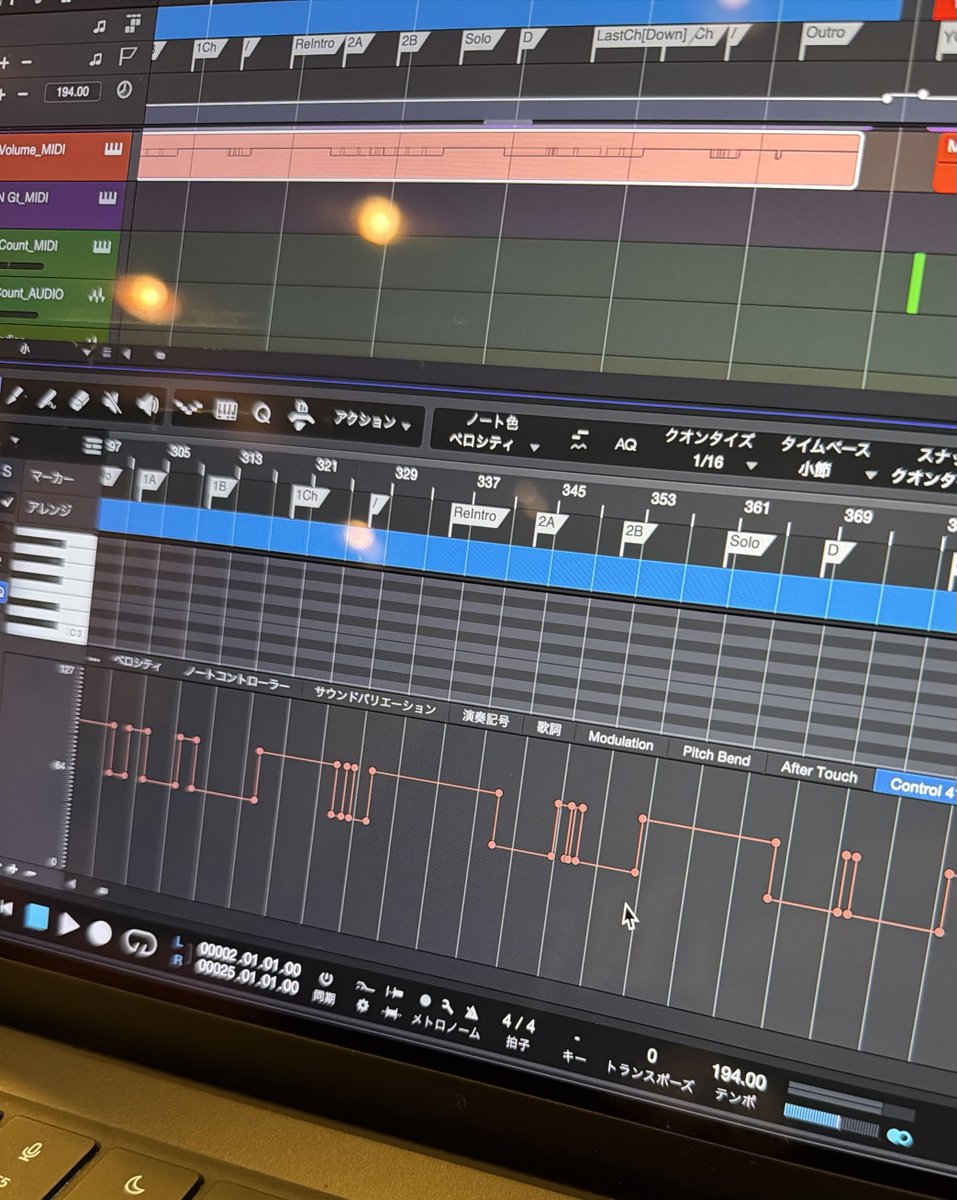Screen dimensions: 957x1200
Task: Click the キー key field
Action: click(x=573, y=1047)
